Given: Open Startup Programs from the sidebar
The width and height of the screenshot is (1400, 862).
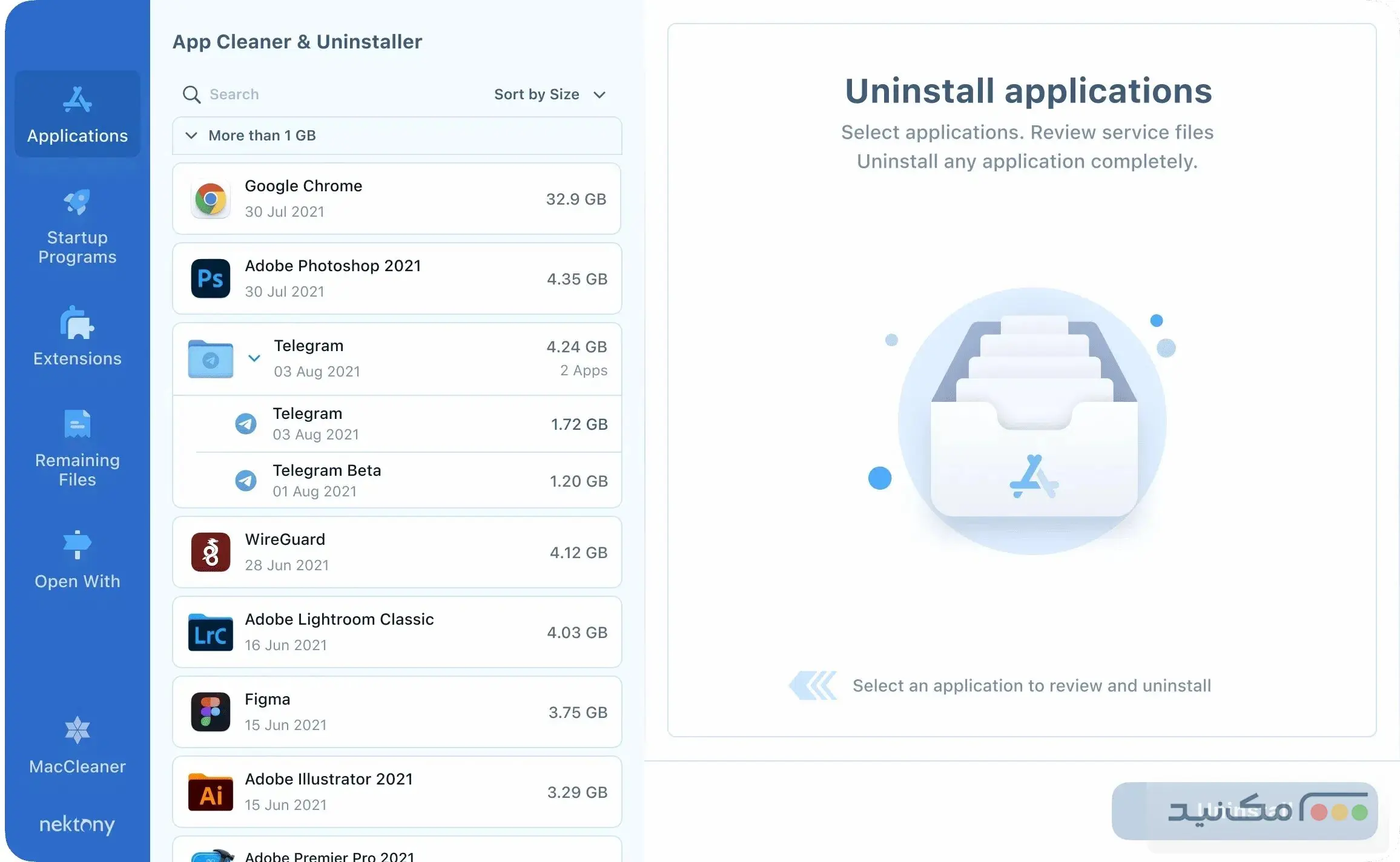Looking at the screenshot, I should point(77,227).
